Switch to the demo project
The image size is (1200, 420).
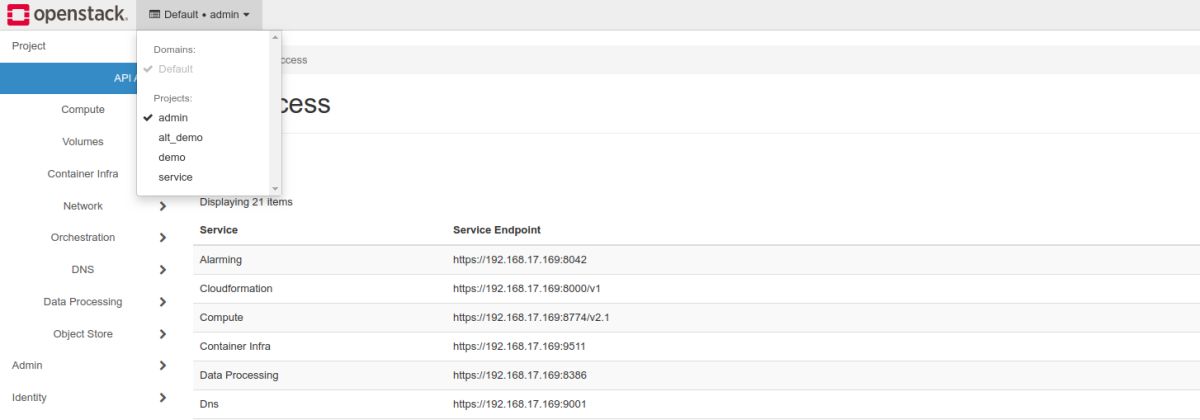point(171,158)
